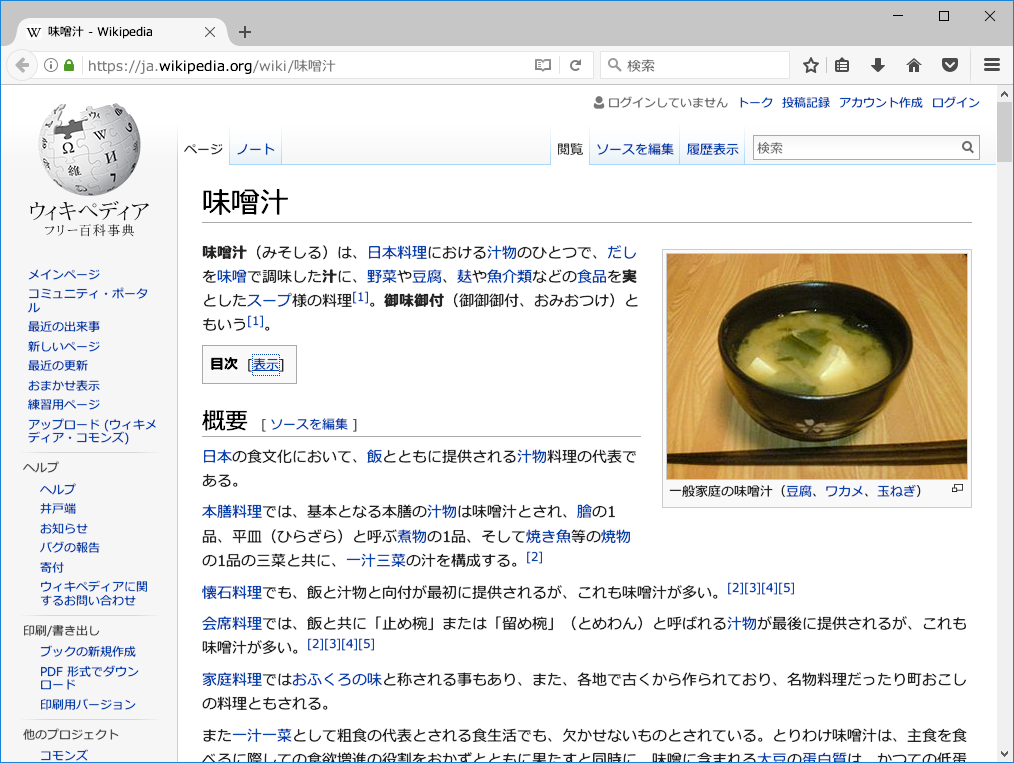Click inside the Wikipedia 検索 search field
The image size is (1014, 763).
pyautogui.click(x=857, y=147)
